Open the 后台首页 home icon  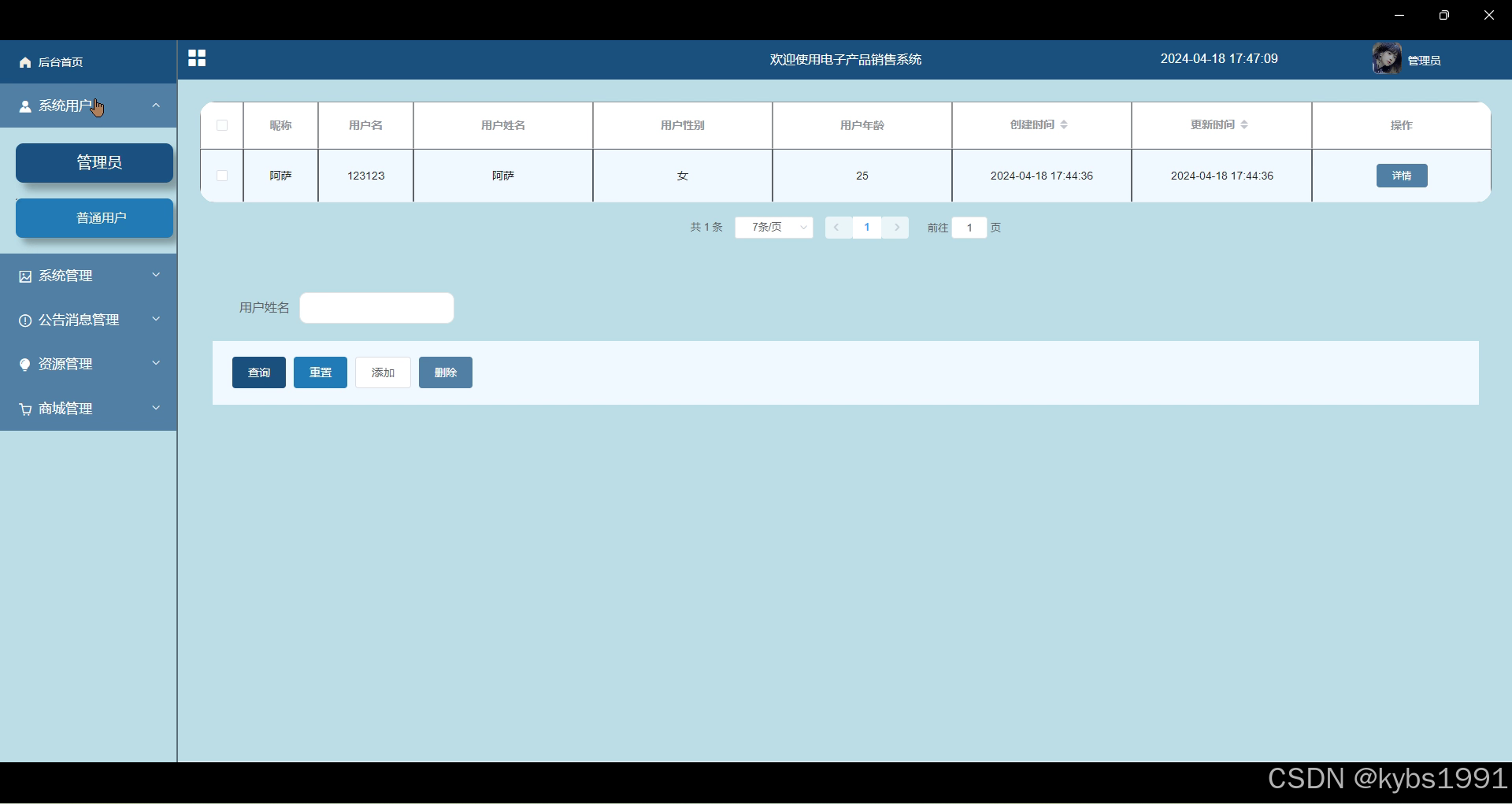tap(25, 62)
